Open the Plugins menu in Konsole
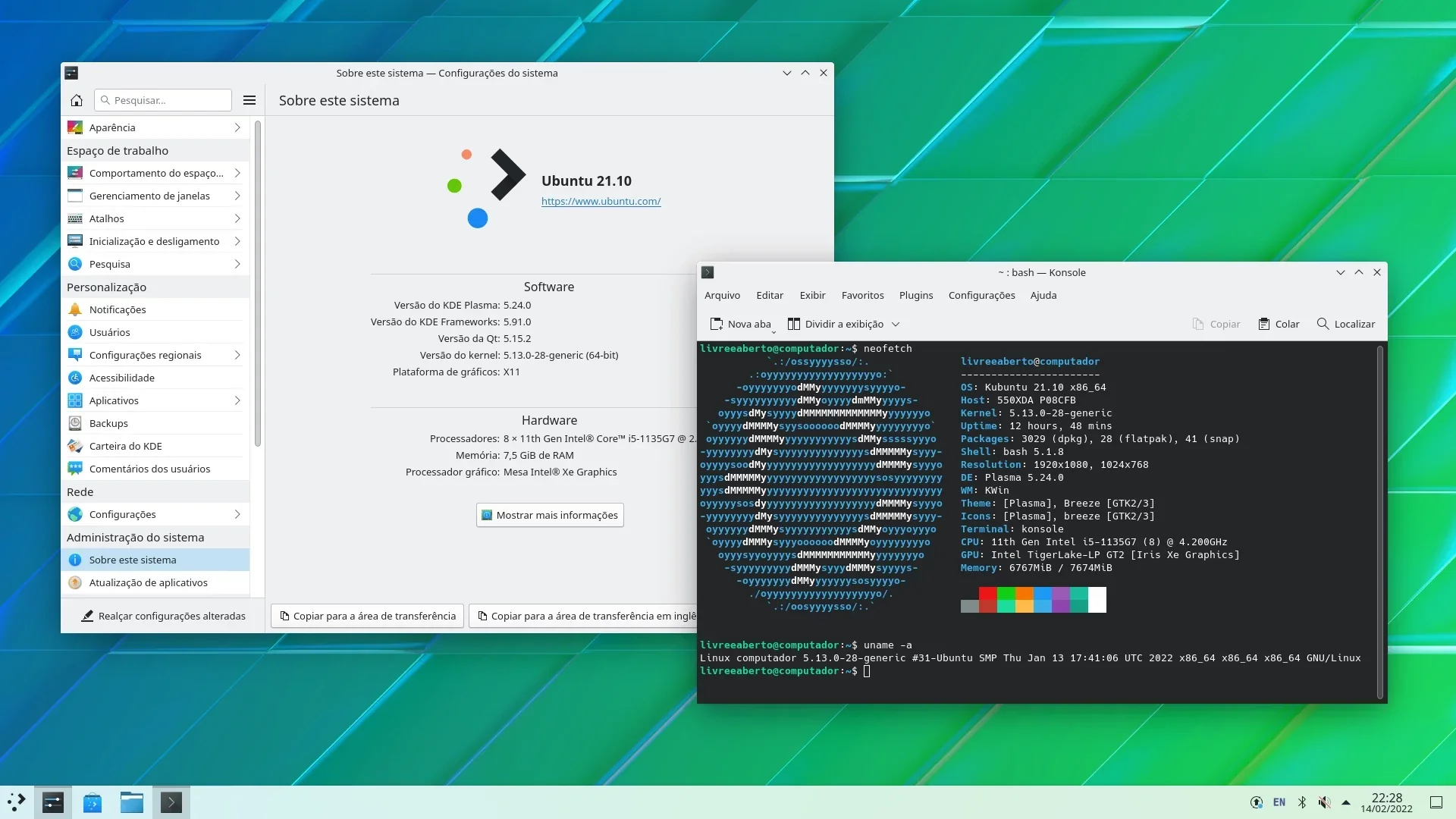This screenshot has width=1456, height=819. [916, 296]
